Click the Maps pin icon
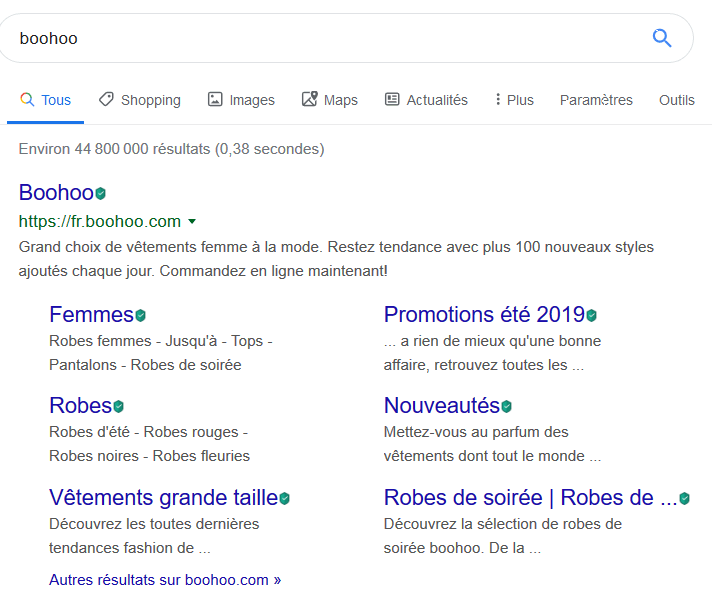Image resolution: width=712 pixels, height=598 pixels. pyautogui.click(x=309, y=99)
